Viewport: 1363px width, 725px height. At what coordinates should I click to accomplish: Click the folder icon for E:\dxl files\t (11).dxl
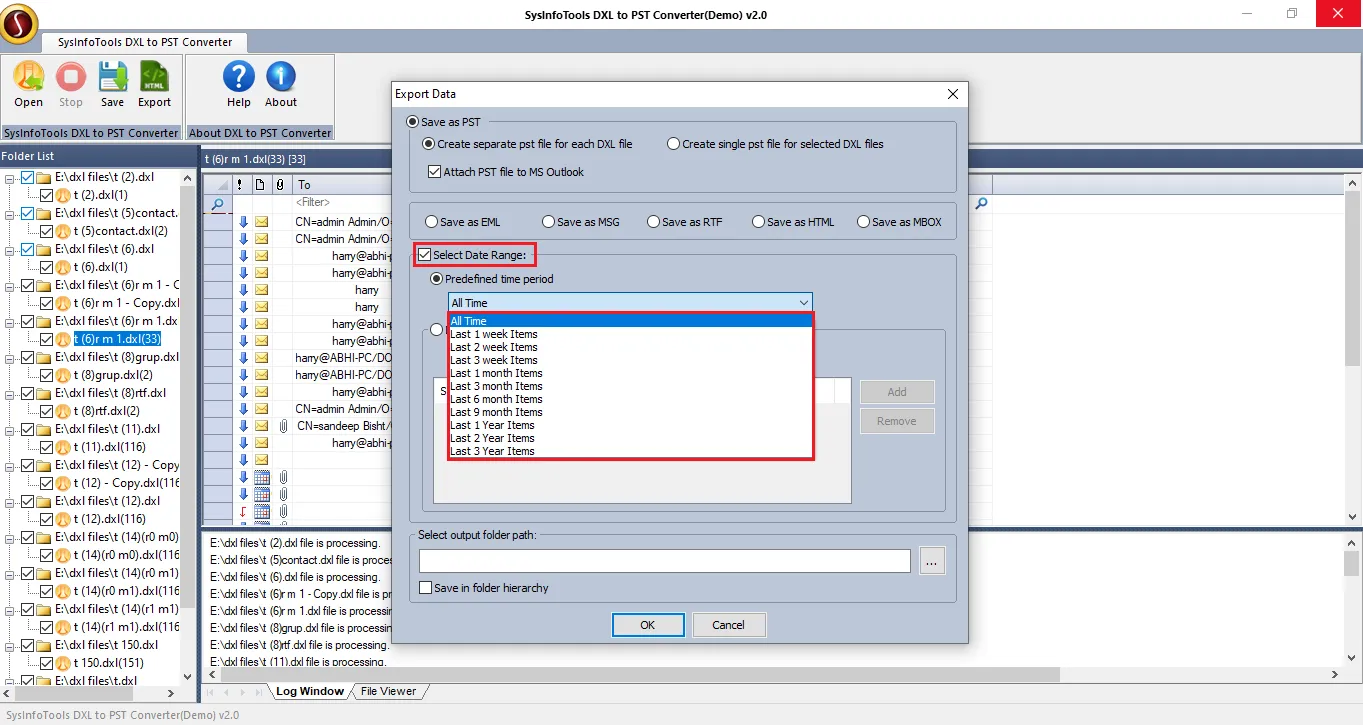click(x=44, y=429)
